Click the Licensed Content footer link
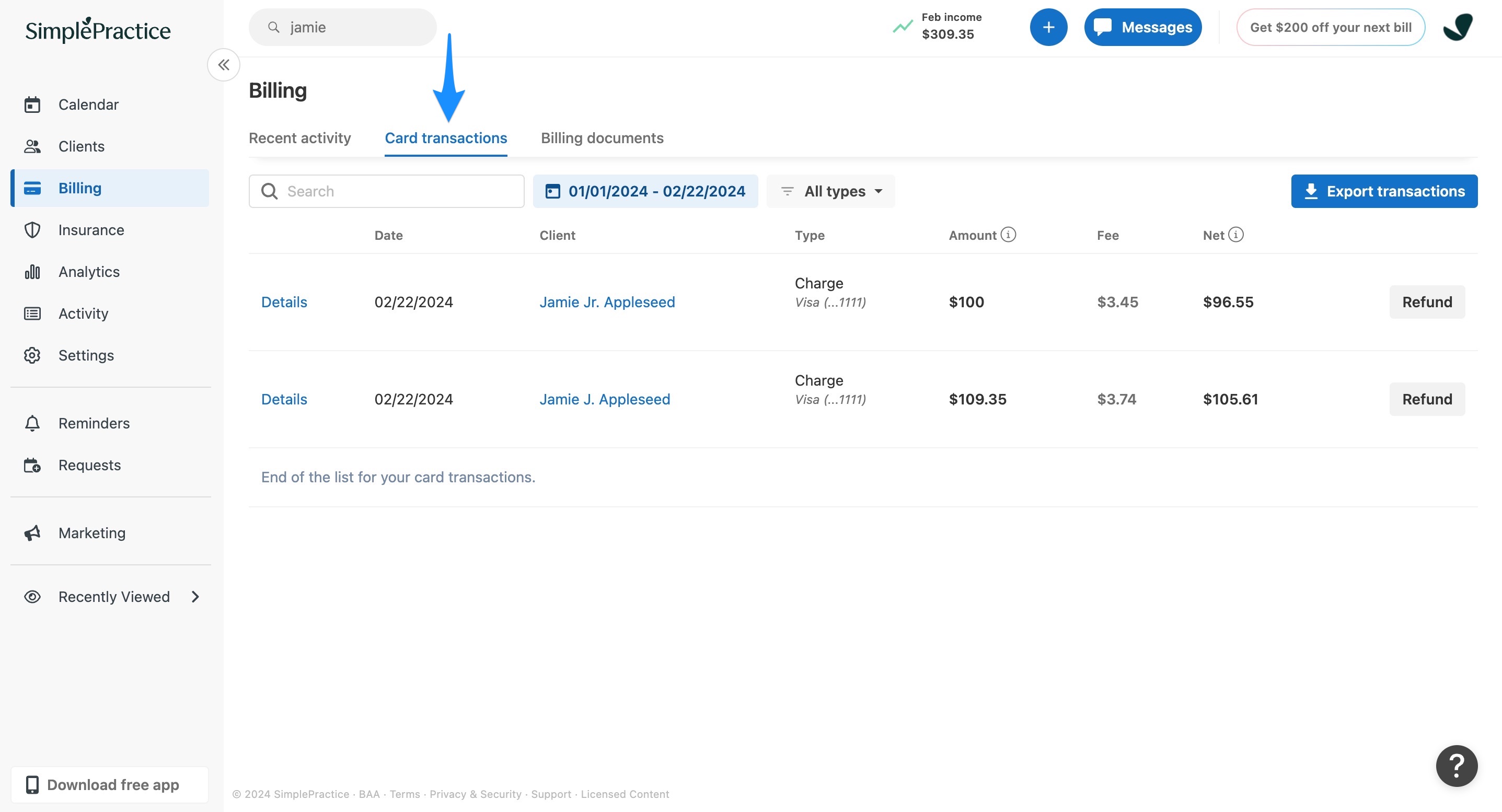Viewport: 1502px width, 812px height. [625, 794]
